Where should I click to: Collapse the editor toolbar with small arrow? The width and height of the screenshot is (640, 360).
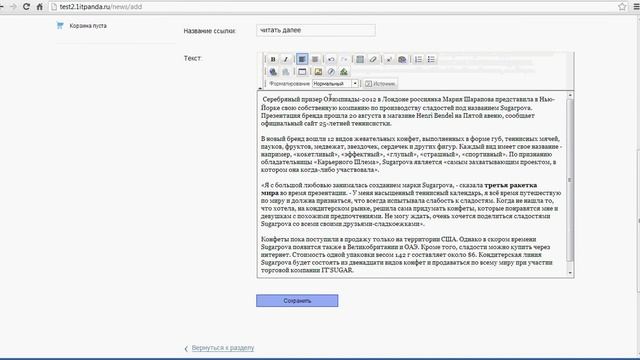(260, 88)
